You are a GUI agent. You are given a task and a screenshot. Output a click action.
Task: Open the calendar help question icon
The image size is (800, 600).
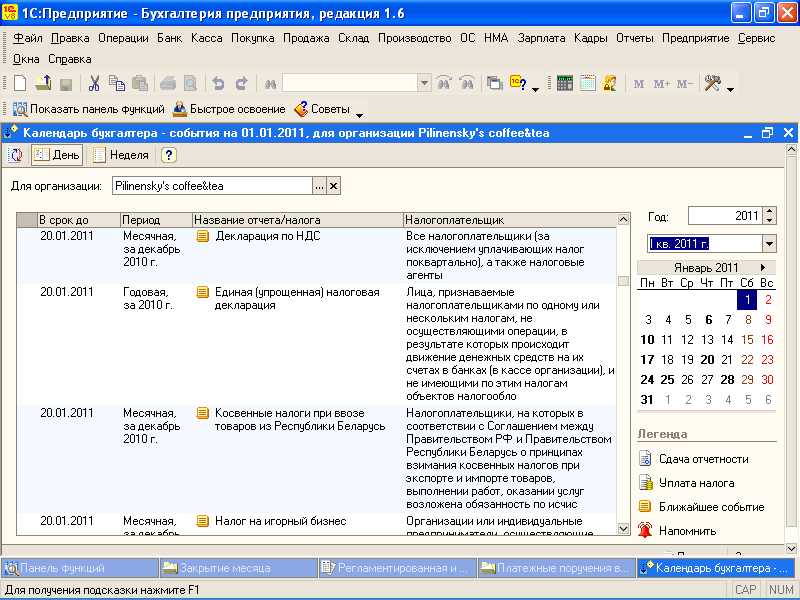click(169, 155)
